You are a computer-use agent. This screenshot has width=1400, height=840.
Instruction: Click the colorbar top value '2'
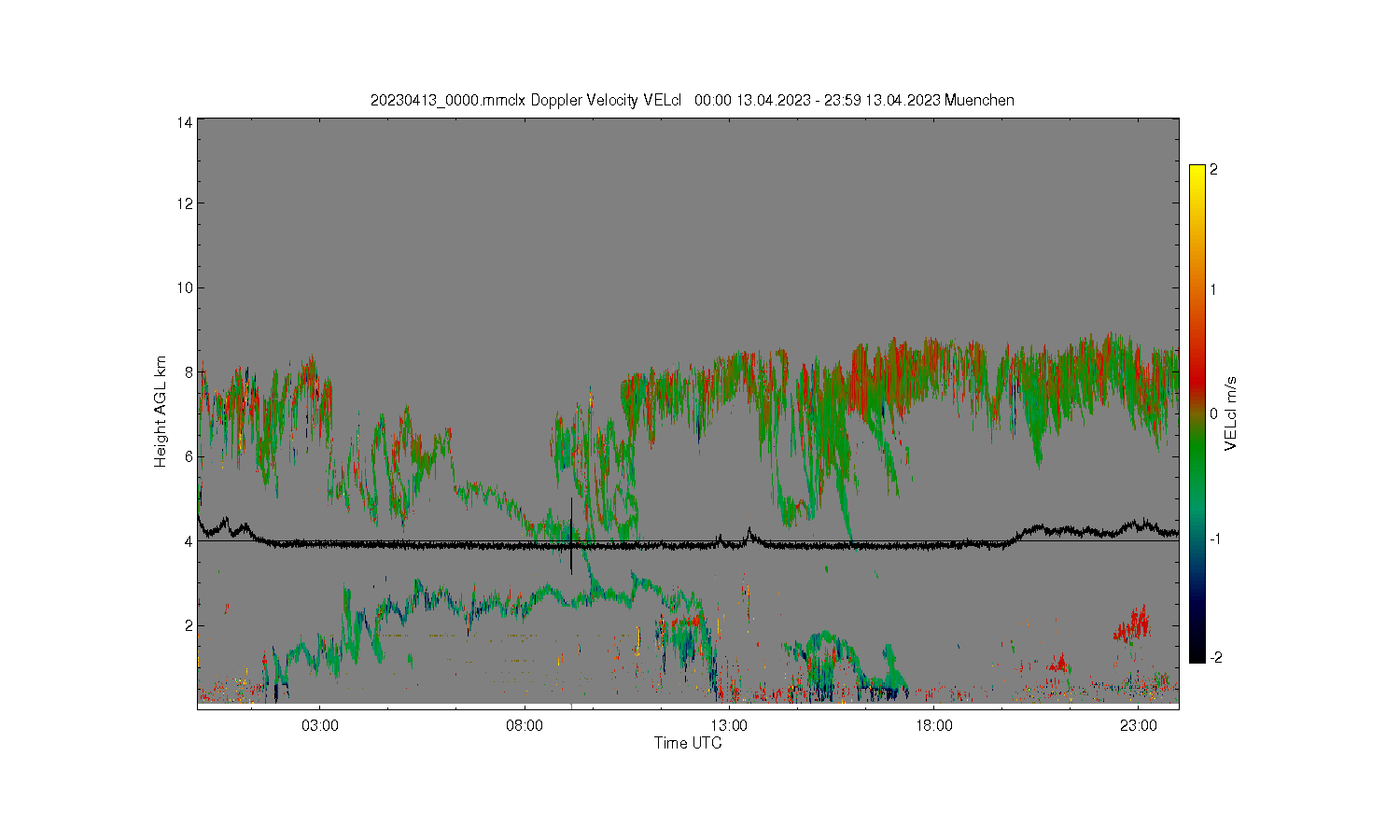1213,170
